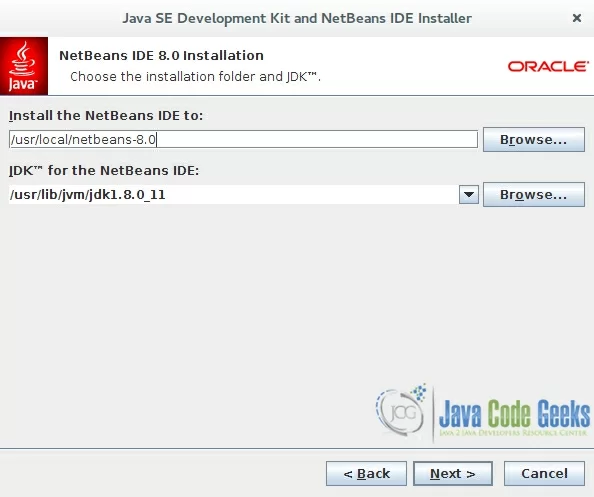Cancel the installation
Image resolution: width=594 pixels, height=497 pixels.
click(544, 474)
